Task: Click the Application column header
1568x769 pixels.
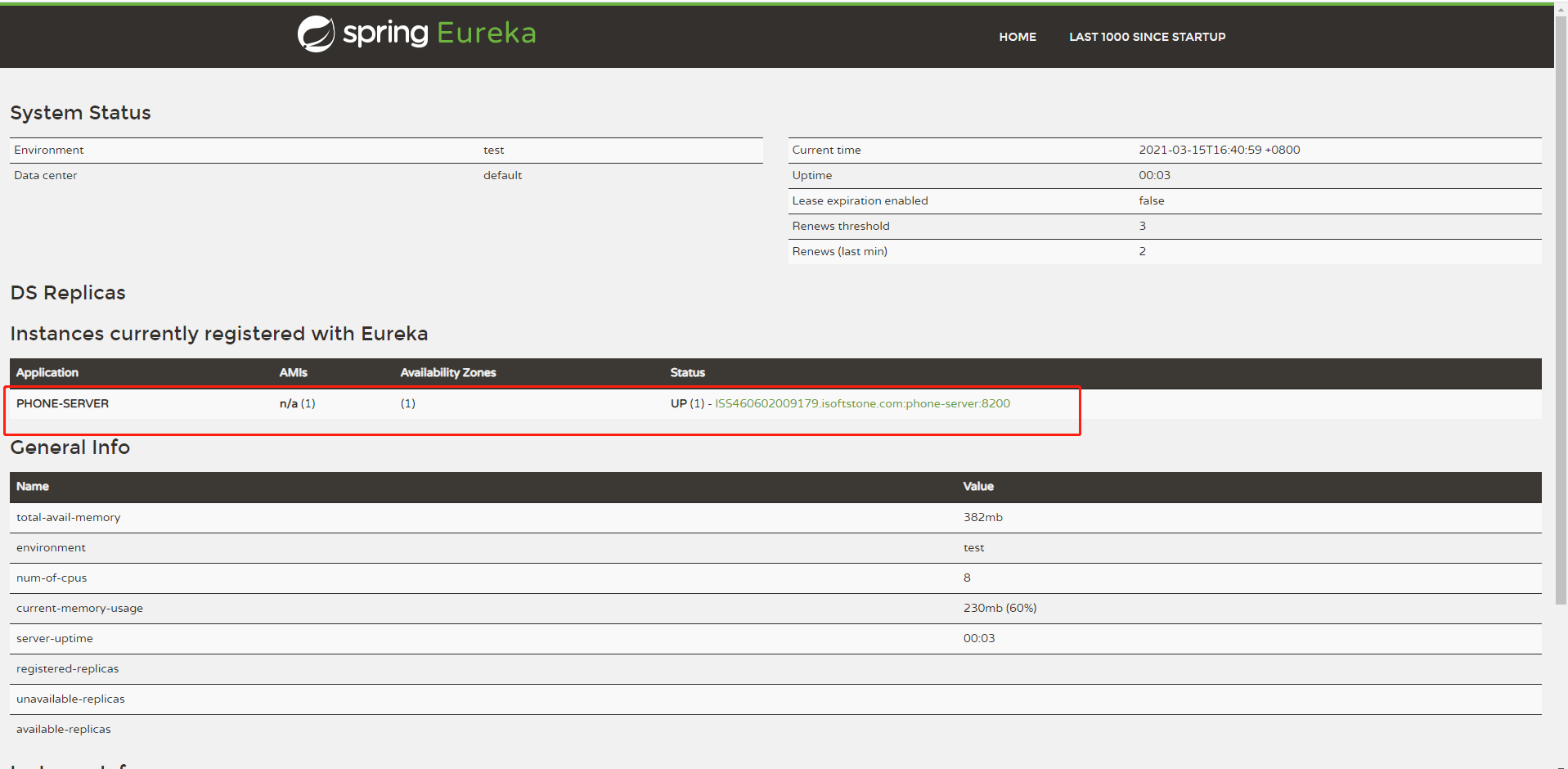Action: [47, 372]
